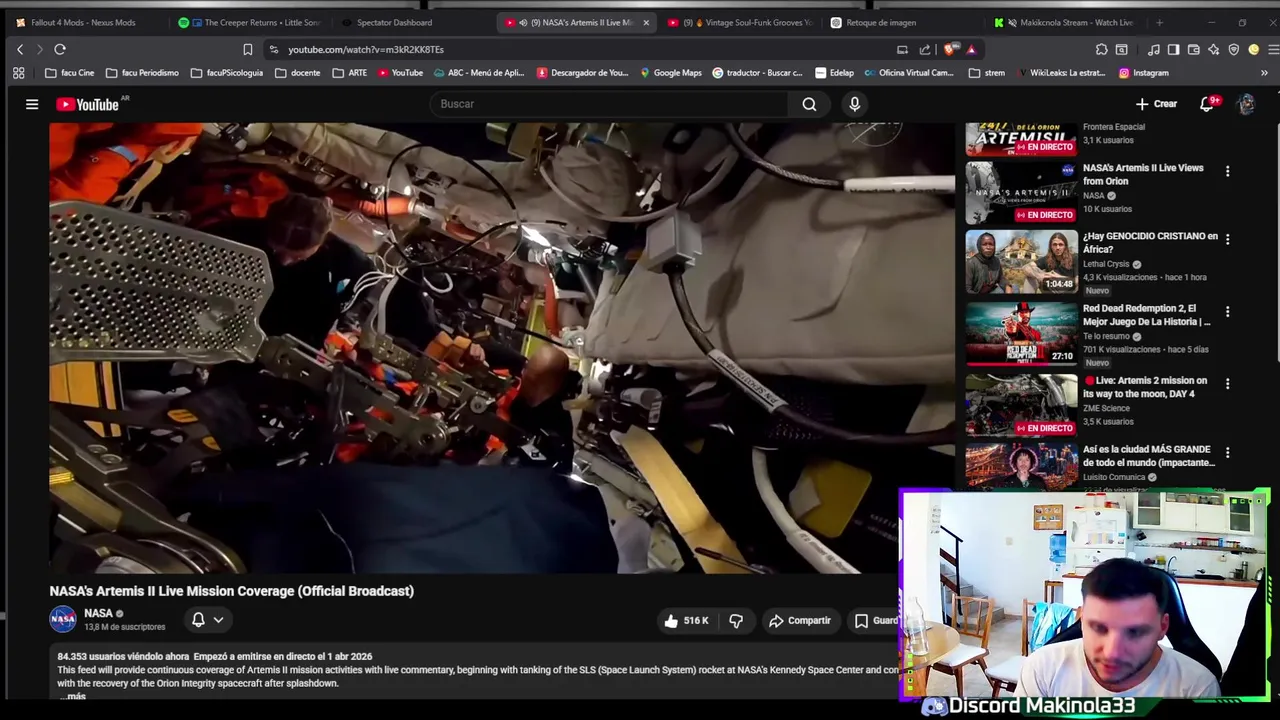Click the Compartir share button
Screen dimensions: 1280x720
pyautogui.click(x=799, y=621)
